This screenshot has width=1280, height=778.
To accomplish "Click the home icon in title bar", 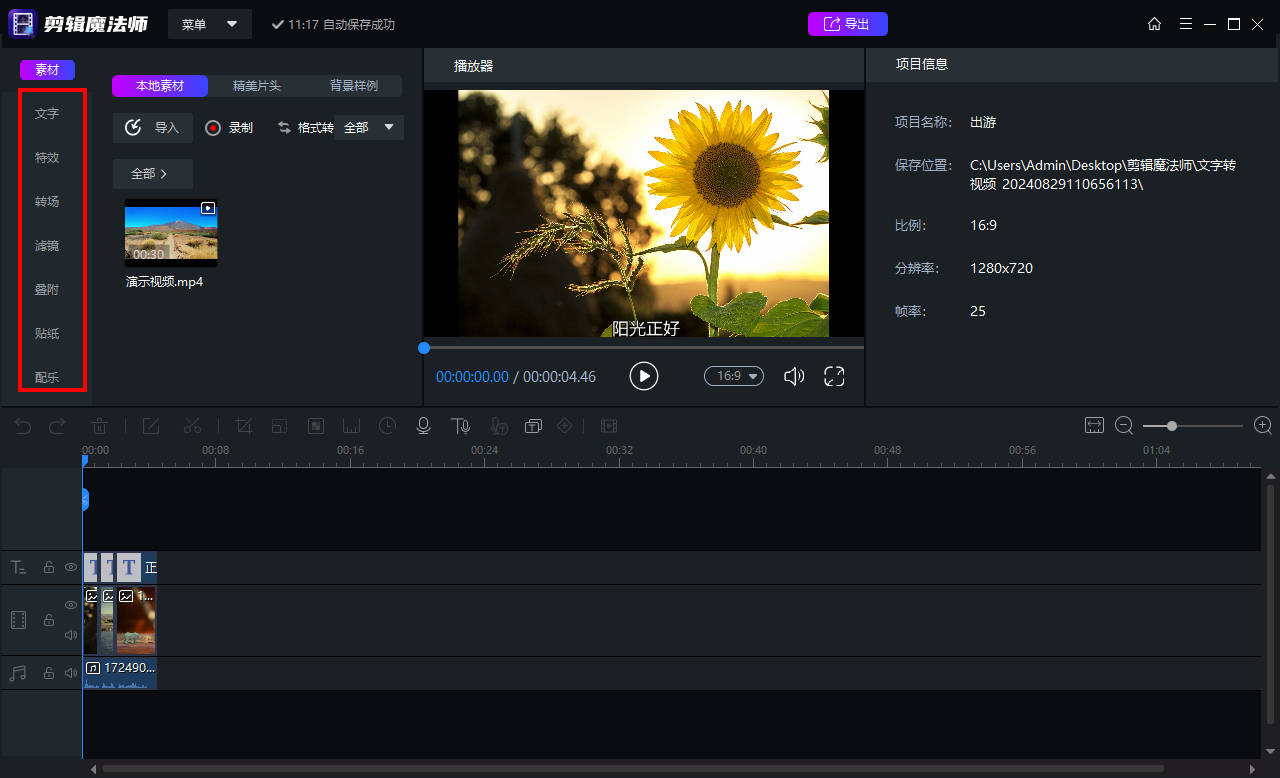I will click(x=1154, y=24).
